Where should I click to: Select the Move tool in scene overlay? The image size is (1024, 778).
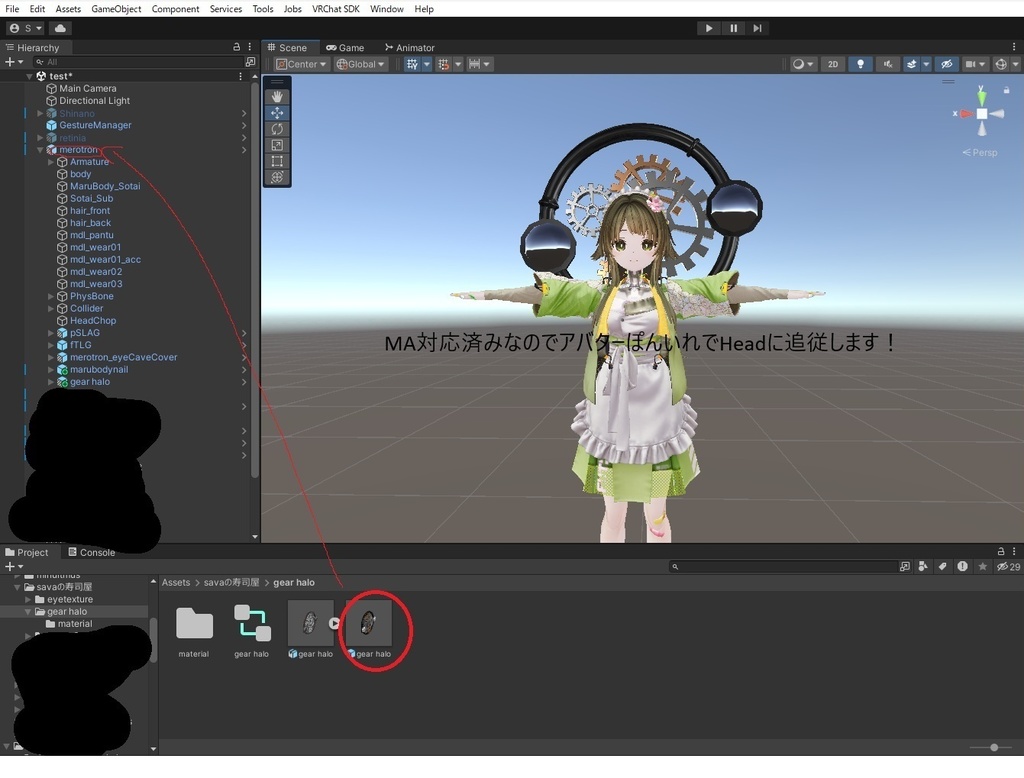coord(277,112)
